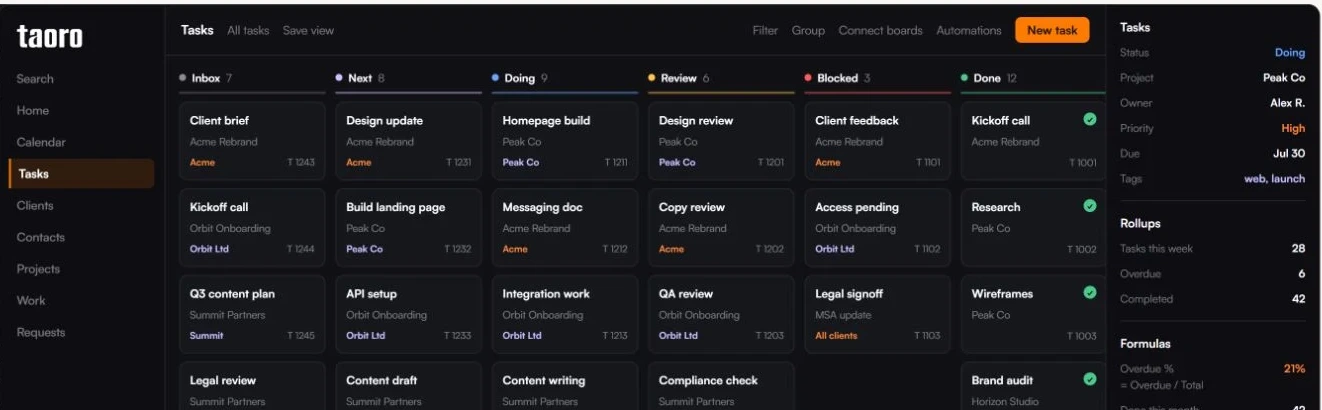Click task ID T 1101
1322x410 pixels.
[927, 162]
